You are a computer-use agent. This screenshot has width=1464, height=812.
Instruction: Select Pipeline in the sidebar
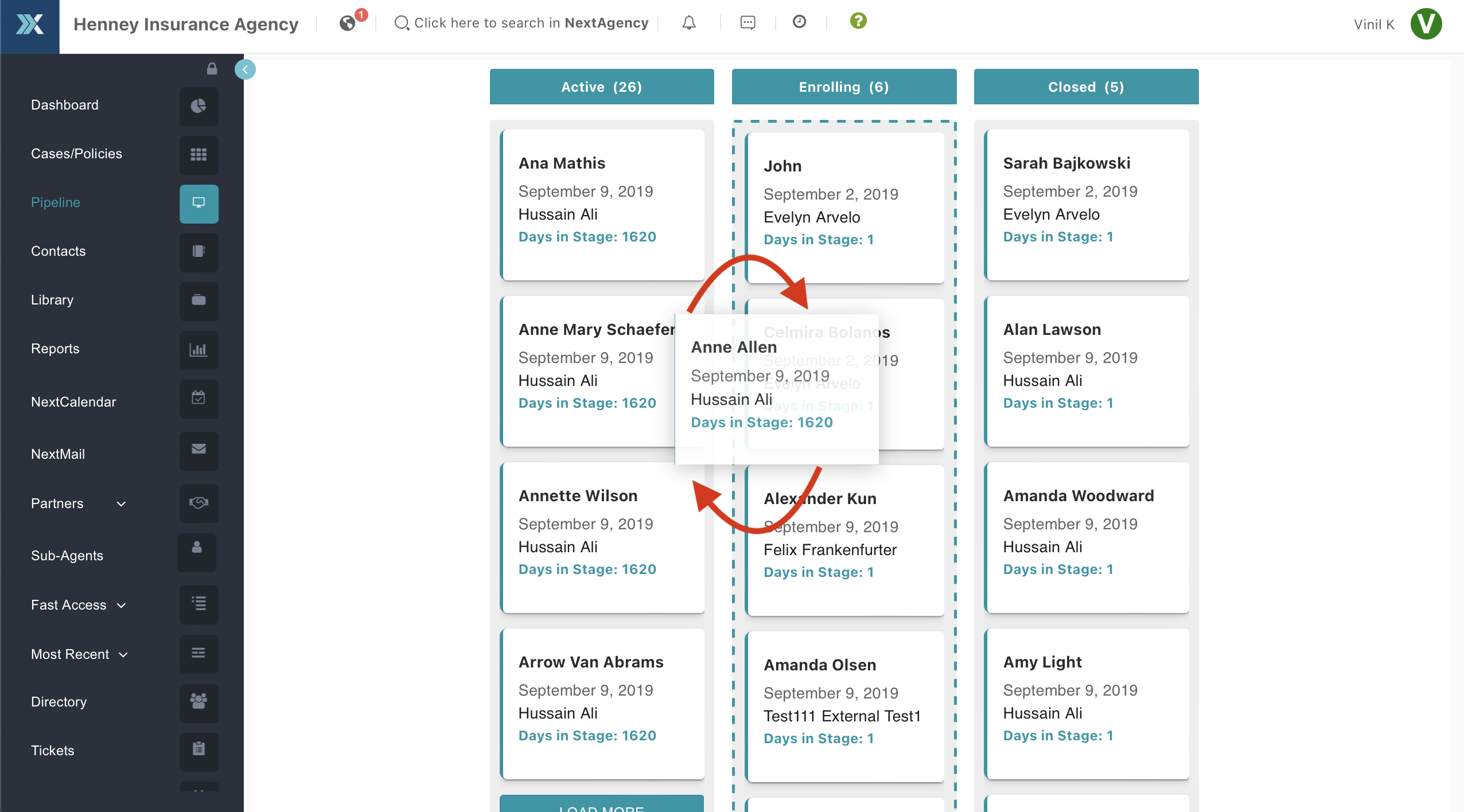click(x=56, y=202)
